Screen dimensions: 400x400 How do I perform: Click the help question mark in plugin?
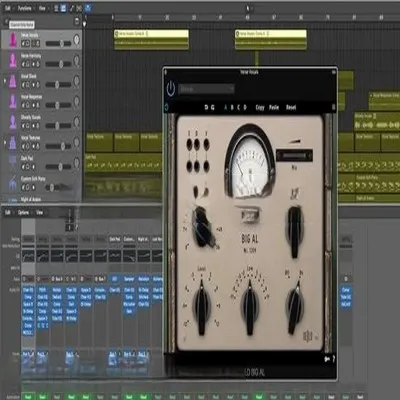[333, 359]
